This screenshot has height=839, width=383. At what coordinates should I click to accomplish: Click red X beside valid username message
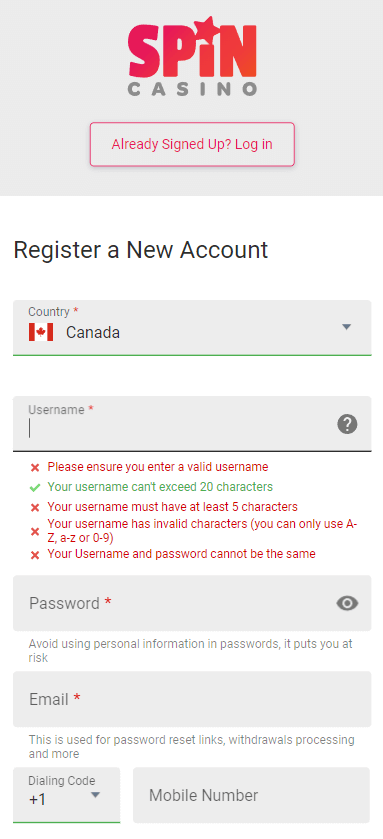click(35, 468)
